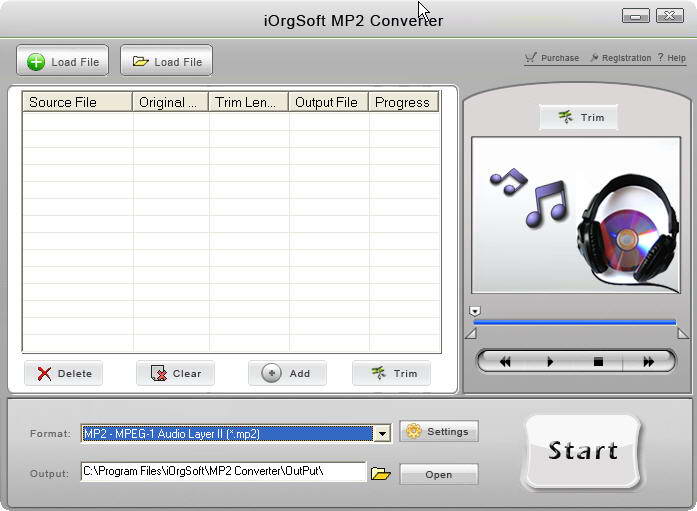Click the playhead position marker above the seek bar

[475, 311]
